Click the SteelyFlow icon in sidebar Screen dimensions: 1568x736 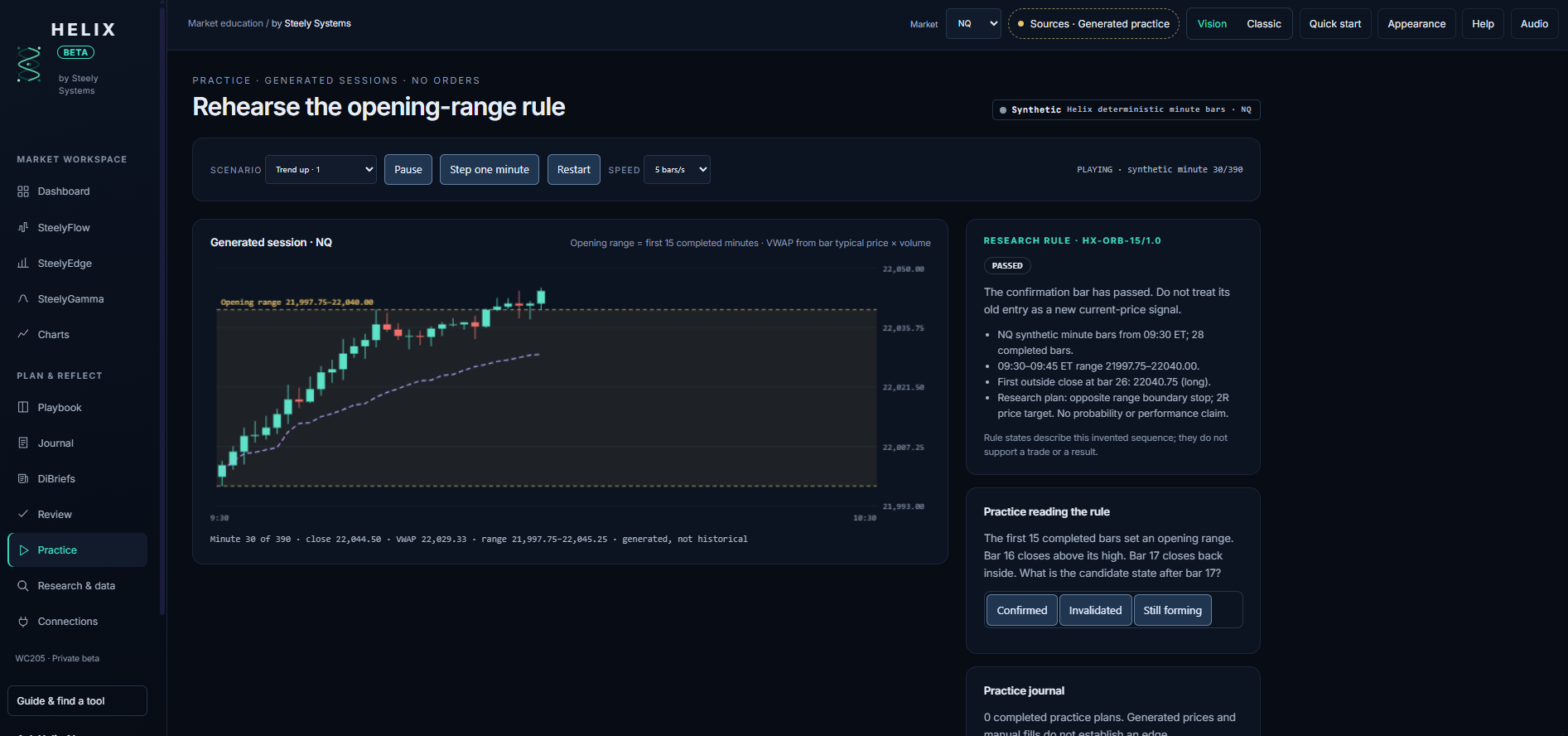point(23,227)
